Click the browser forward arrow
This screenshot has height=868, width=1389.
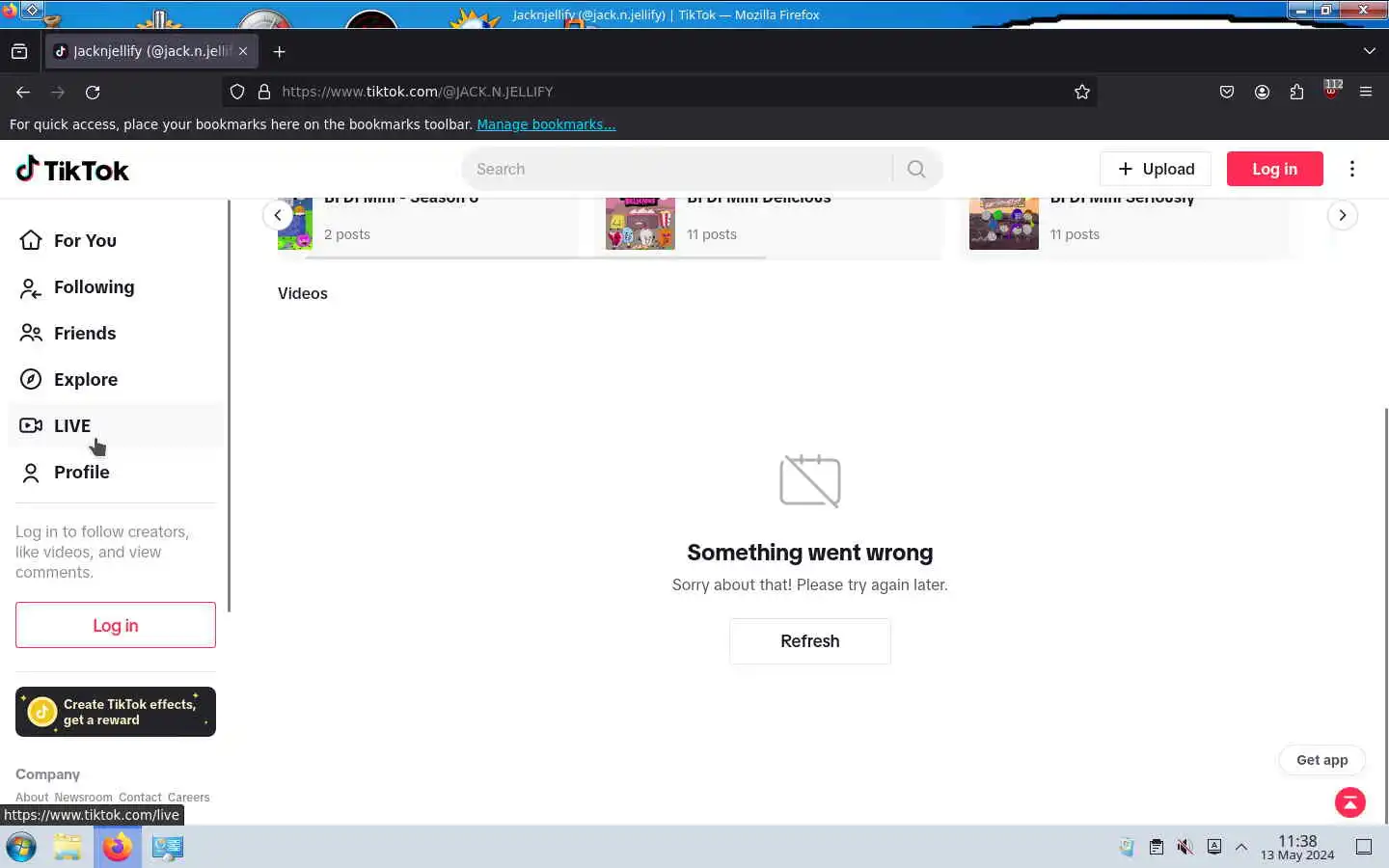coord(58,92)
